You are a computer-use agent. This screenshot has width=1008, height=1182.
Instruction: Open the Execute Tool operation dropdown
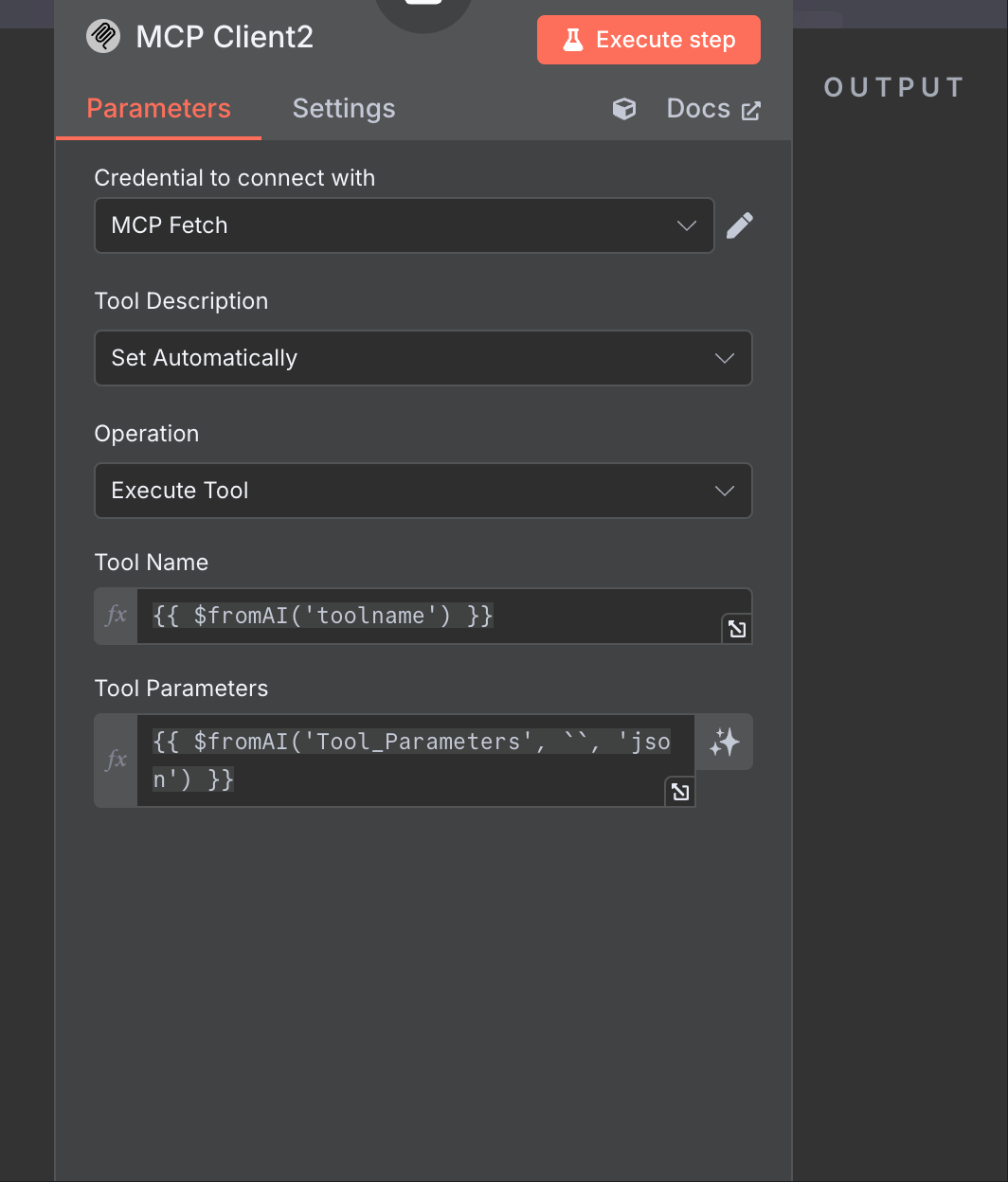point(423,491)
